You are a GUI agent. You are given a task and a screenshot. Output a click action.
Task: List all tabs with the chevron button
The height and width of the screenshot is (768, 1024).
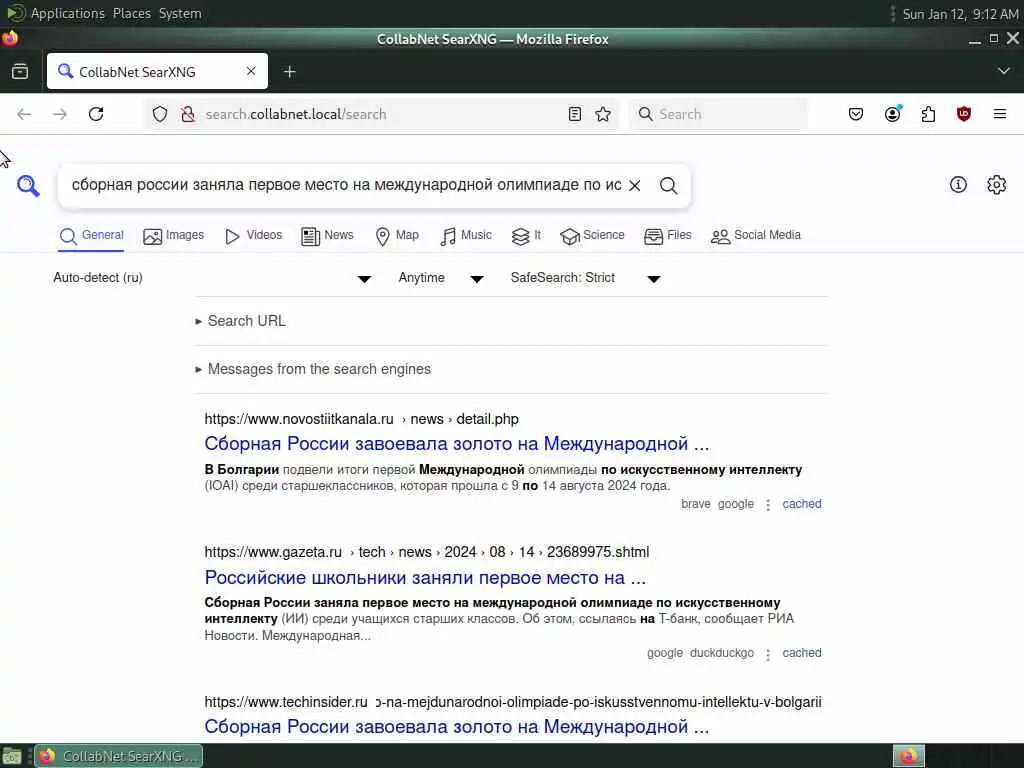[1004, 71]
